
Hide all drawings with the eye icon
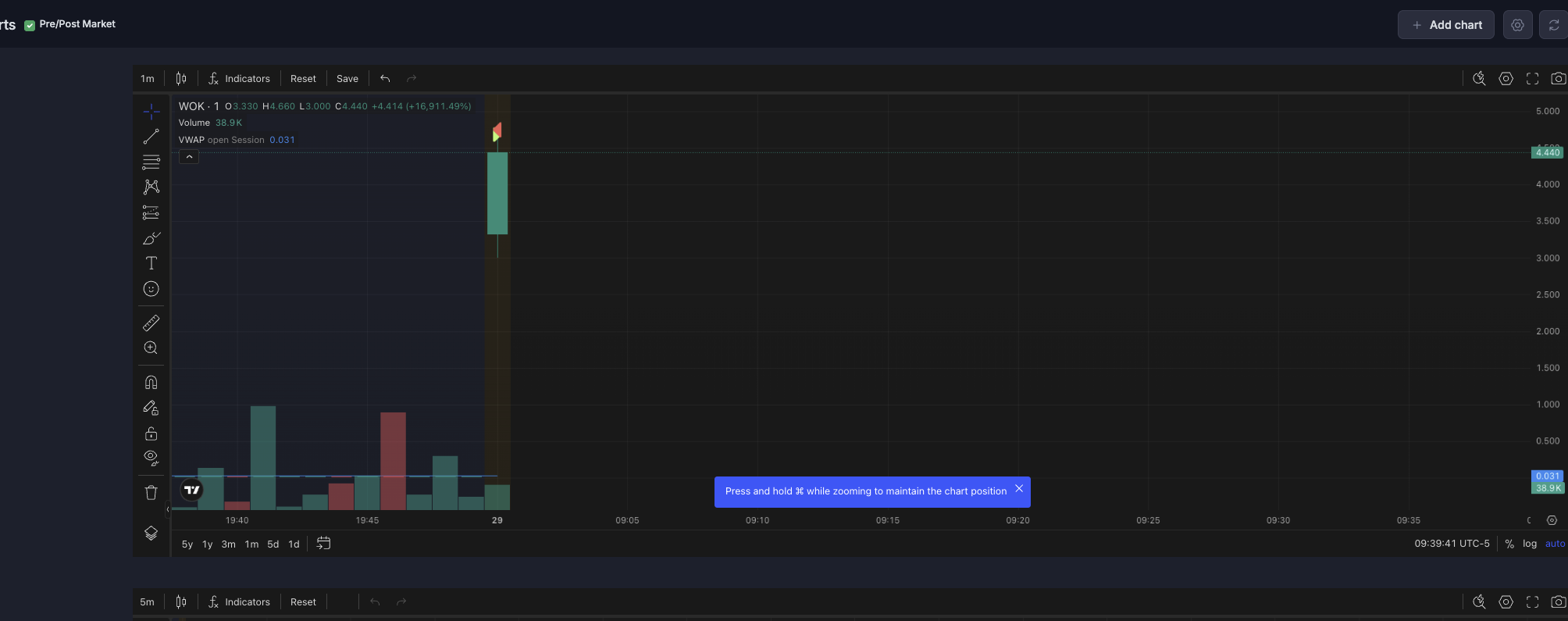click(x=151, y=458)
